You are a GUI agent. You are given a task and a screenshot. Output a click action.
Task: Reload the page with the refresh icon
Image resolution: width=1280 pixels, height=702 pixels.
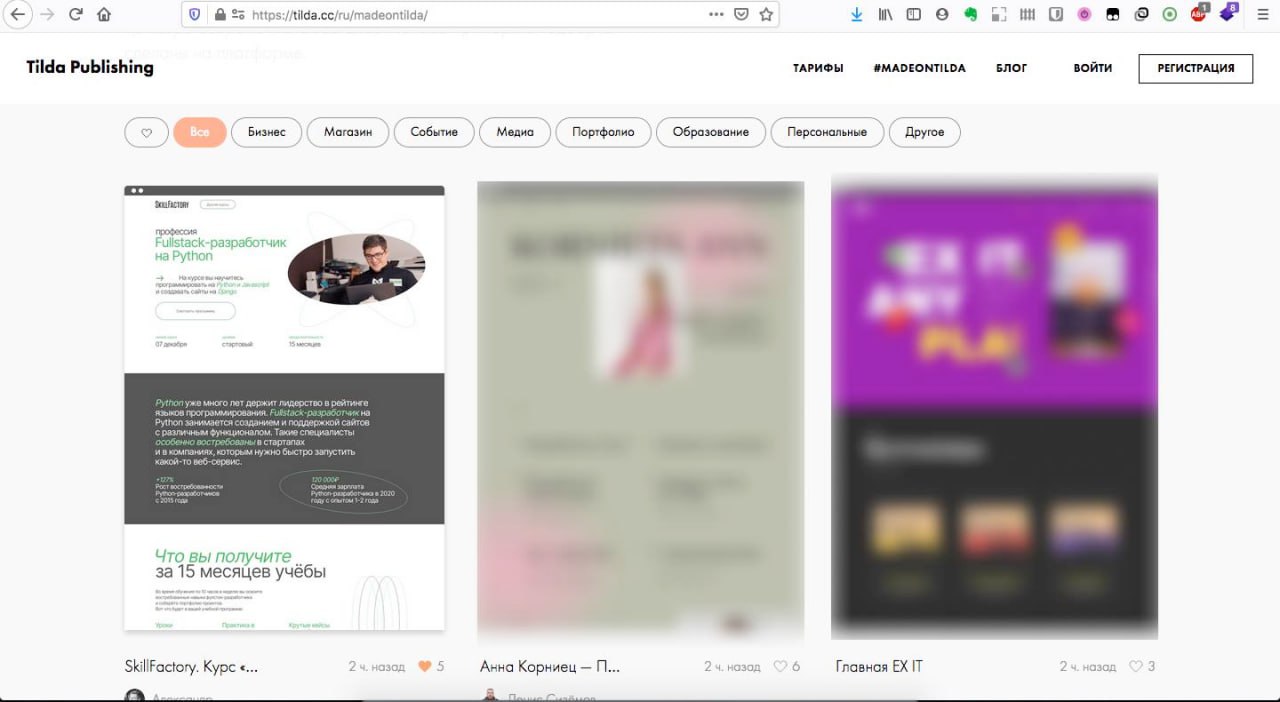click(x=76, y=15)
